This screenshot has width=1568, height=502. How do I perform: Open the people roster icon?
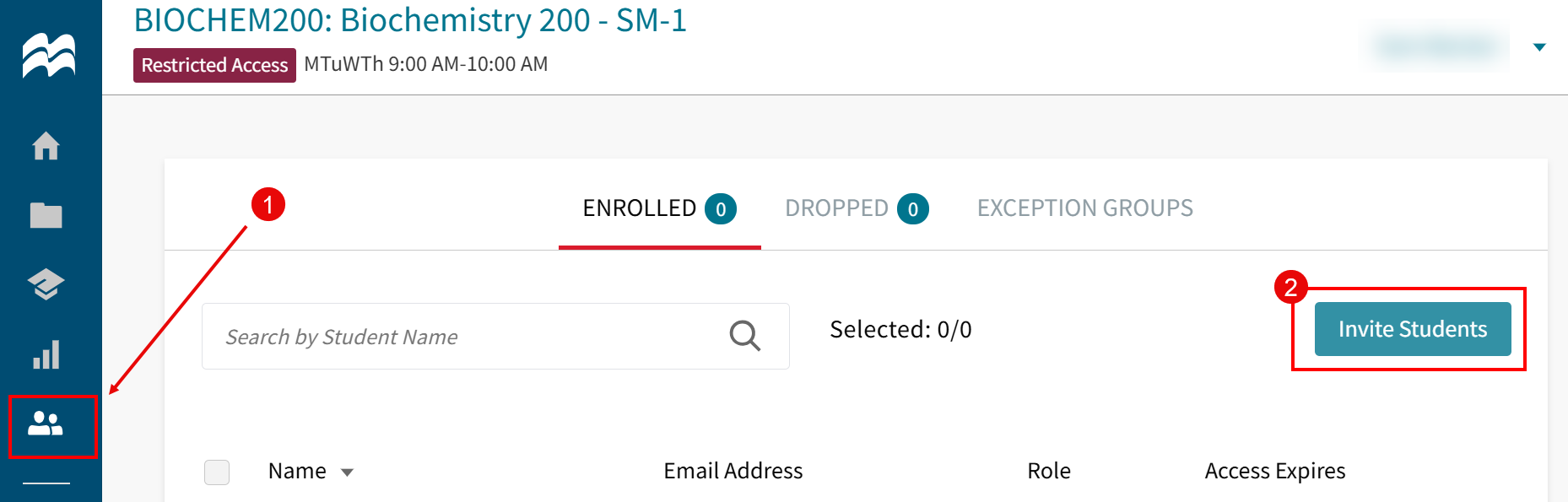[46, 424]
